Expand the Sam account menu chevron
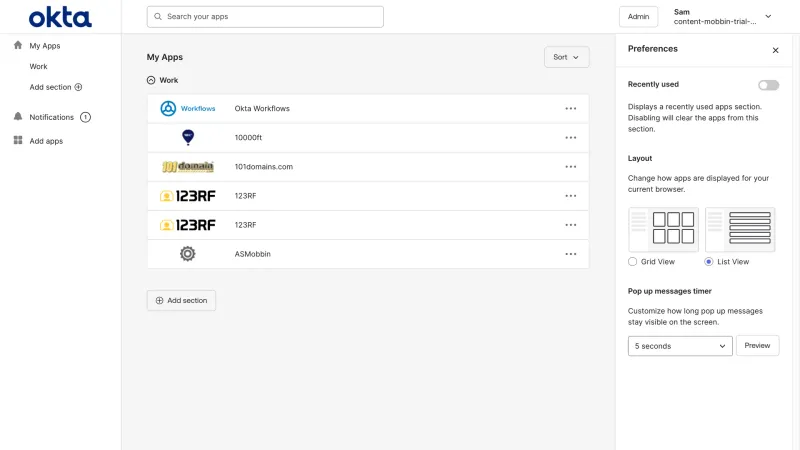Screen dimensions: 800x450 click(x=768, y=16)
